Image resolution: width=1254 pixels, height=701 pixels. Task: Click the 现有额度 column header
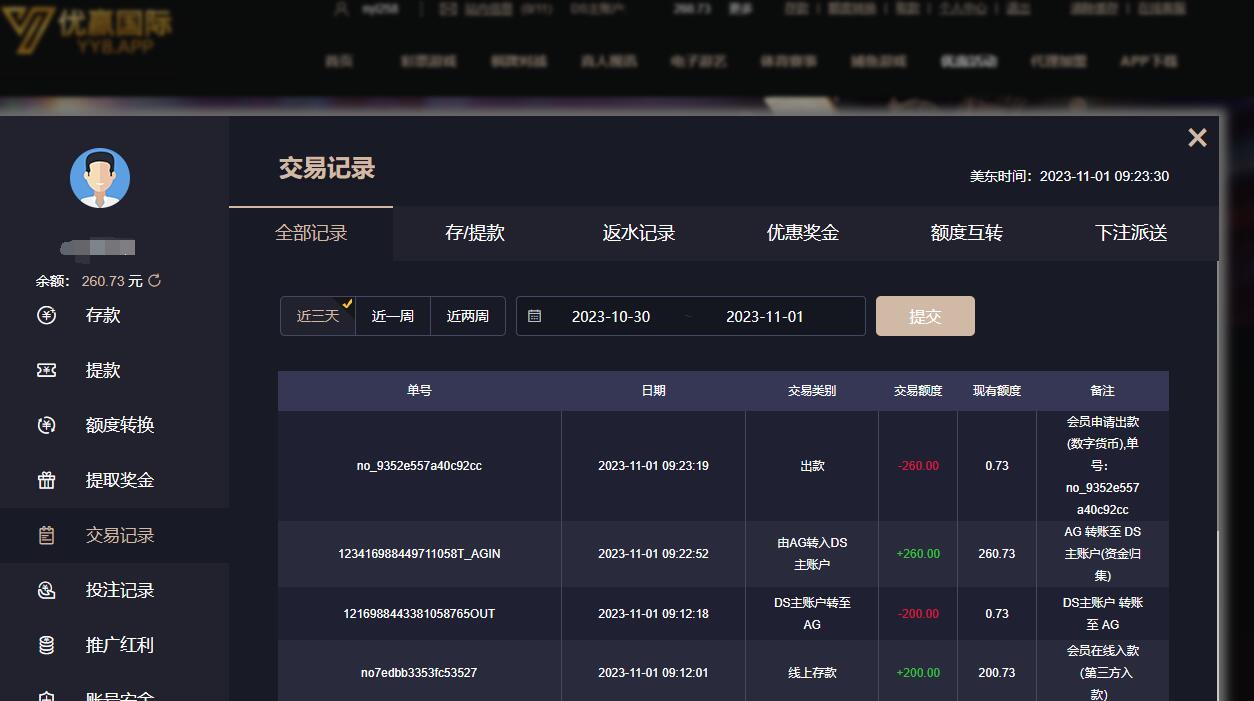click(x=997, y=391)
